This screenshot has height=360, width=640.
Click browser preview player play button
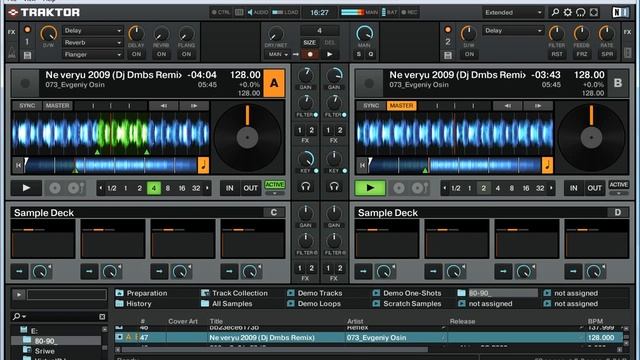click(18, 294)
